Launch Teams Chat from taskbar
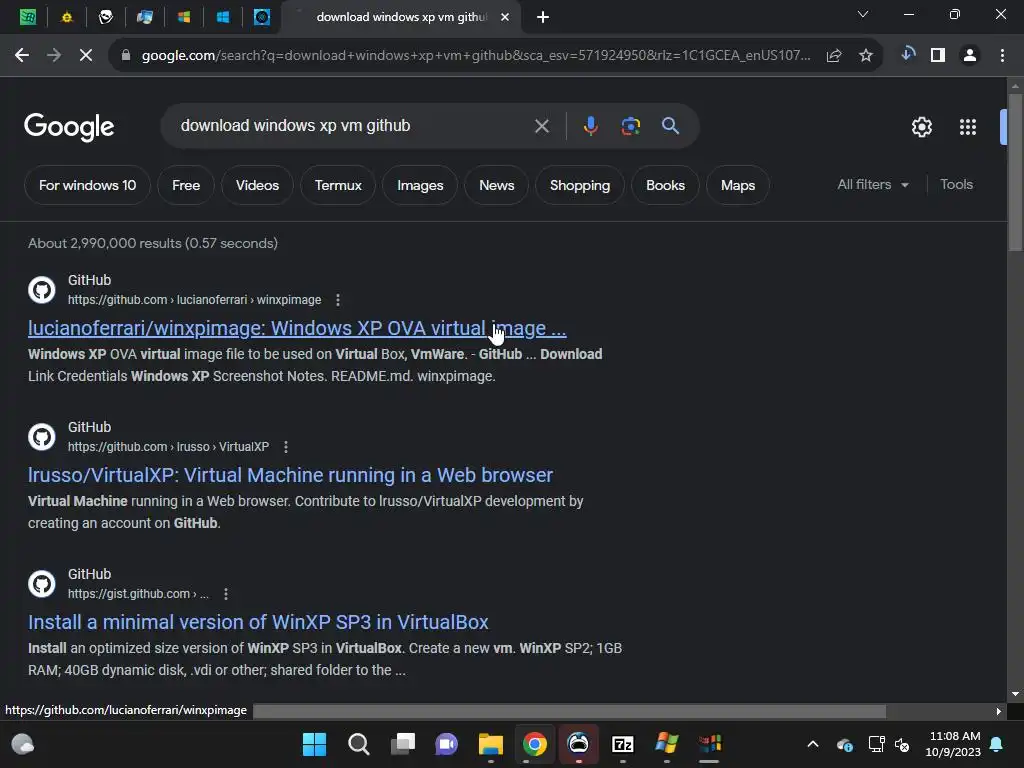Viewport: 1024px width, 768px height. (x=447, y=744)
